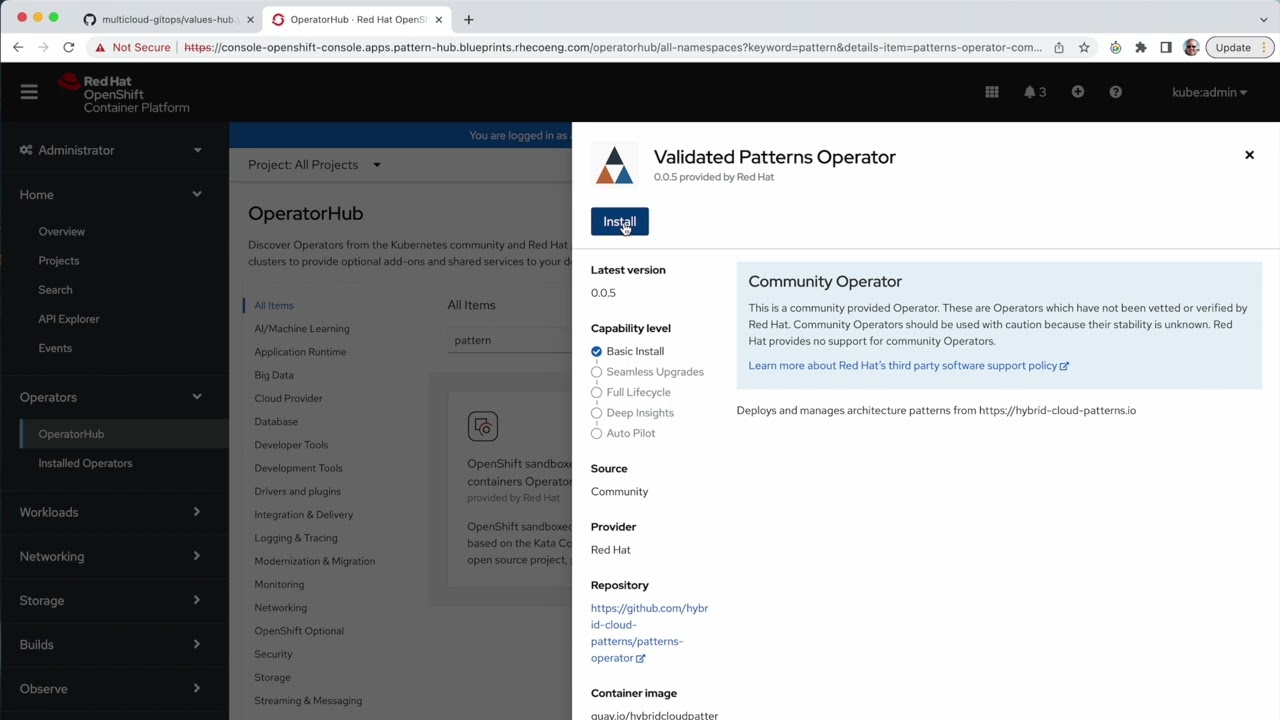Click the OpenShift sandboxed containers card icon
1280x720 pixels.
tap(482, 426)
